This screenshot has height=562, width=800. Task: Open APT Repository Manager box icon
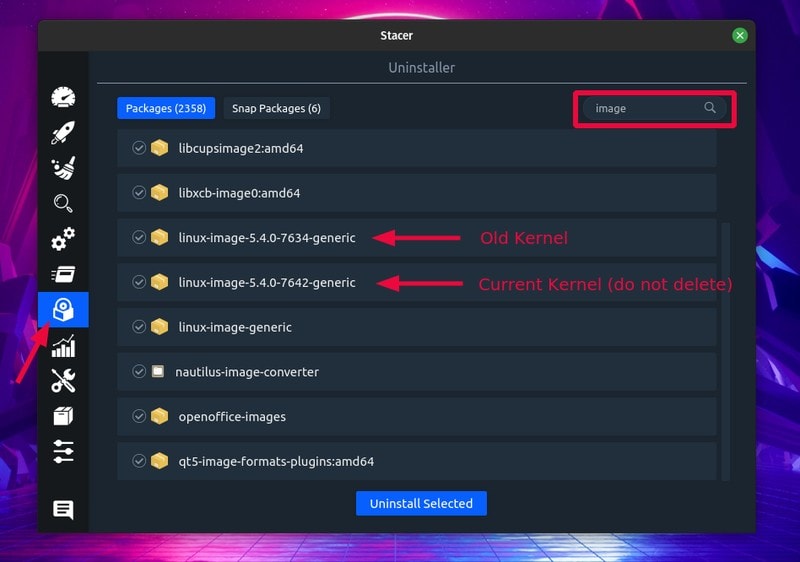pos(63,416)
